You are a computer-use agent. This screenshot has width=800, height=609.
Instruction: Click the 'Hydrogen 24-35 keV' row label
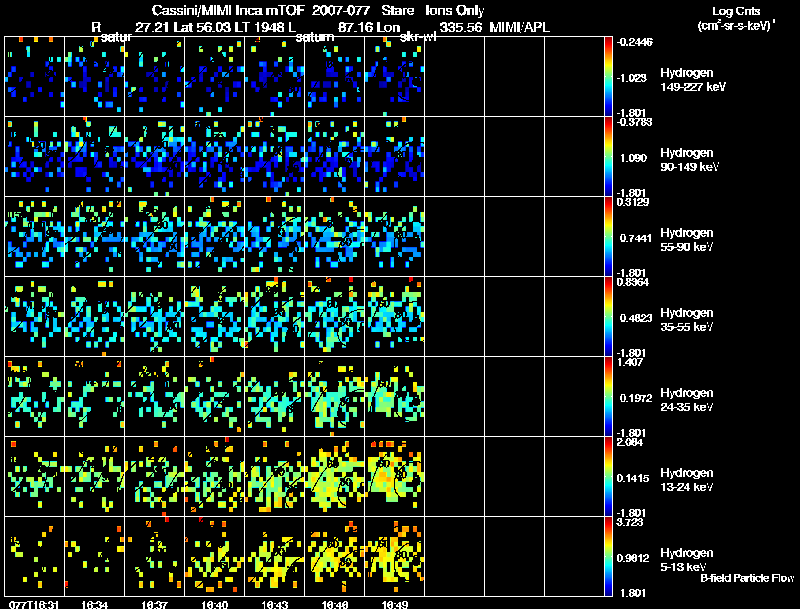[687, 400]
